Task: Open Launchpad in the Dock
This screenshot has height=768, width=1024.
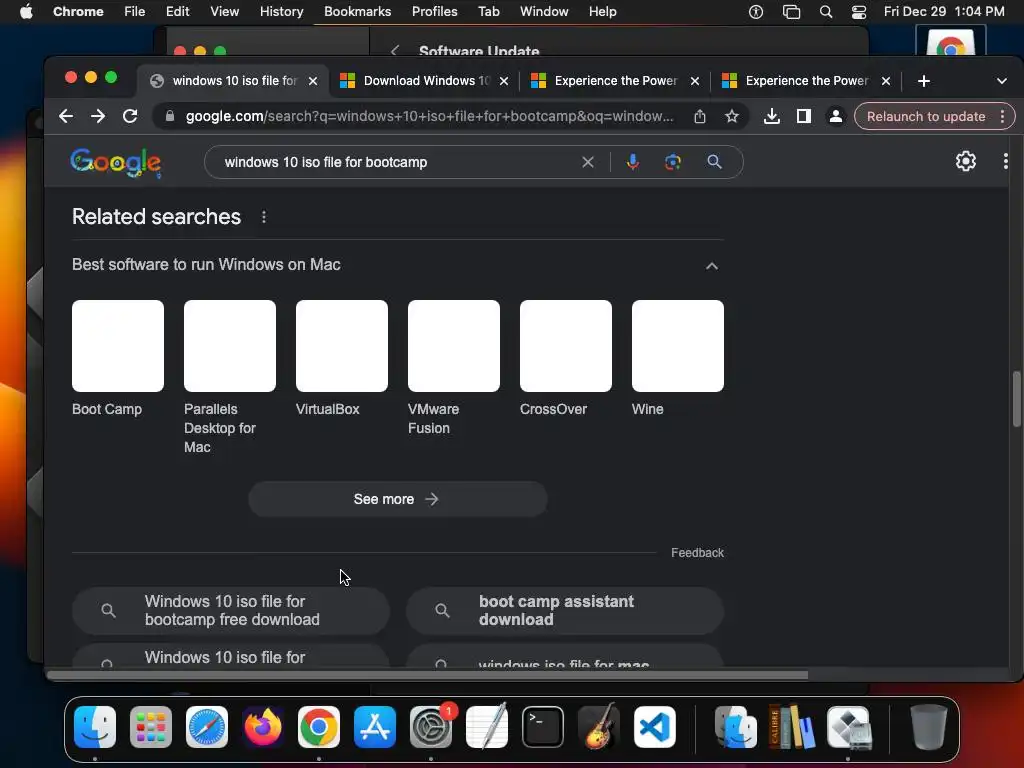Action: point(151,727)
